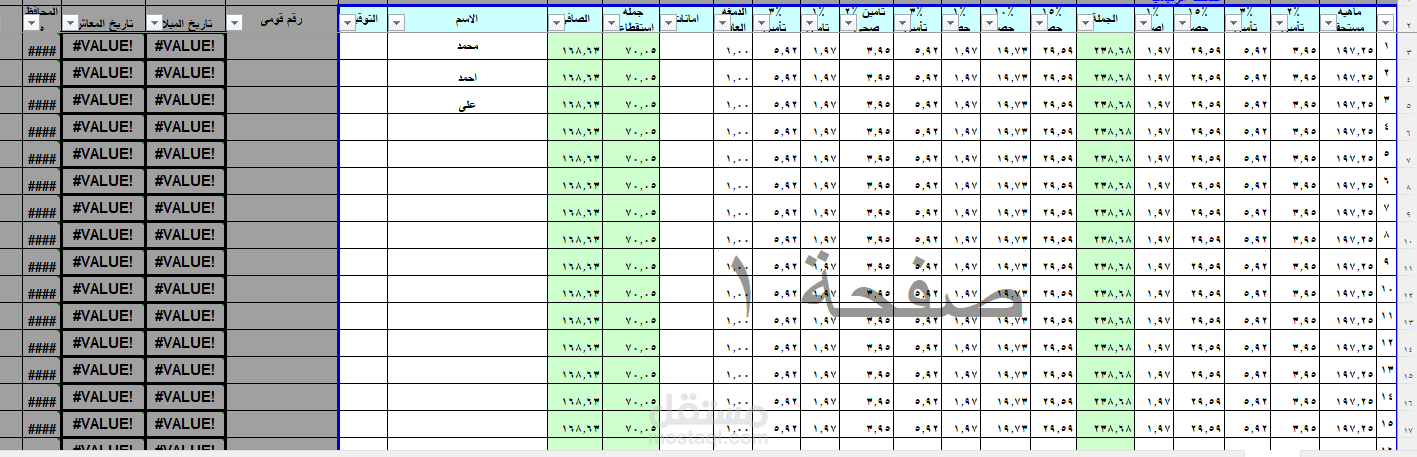Screen dimensions: 1417x457
Task: Open filter dropdown for تاريخ الميلاد column
Action: 153,23
